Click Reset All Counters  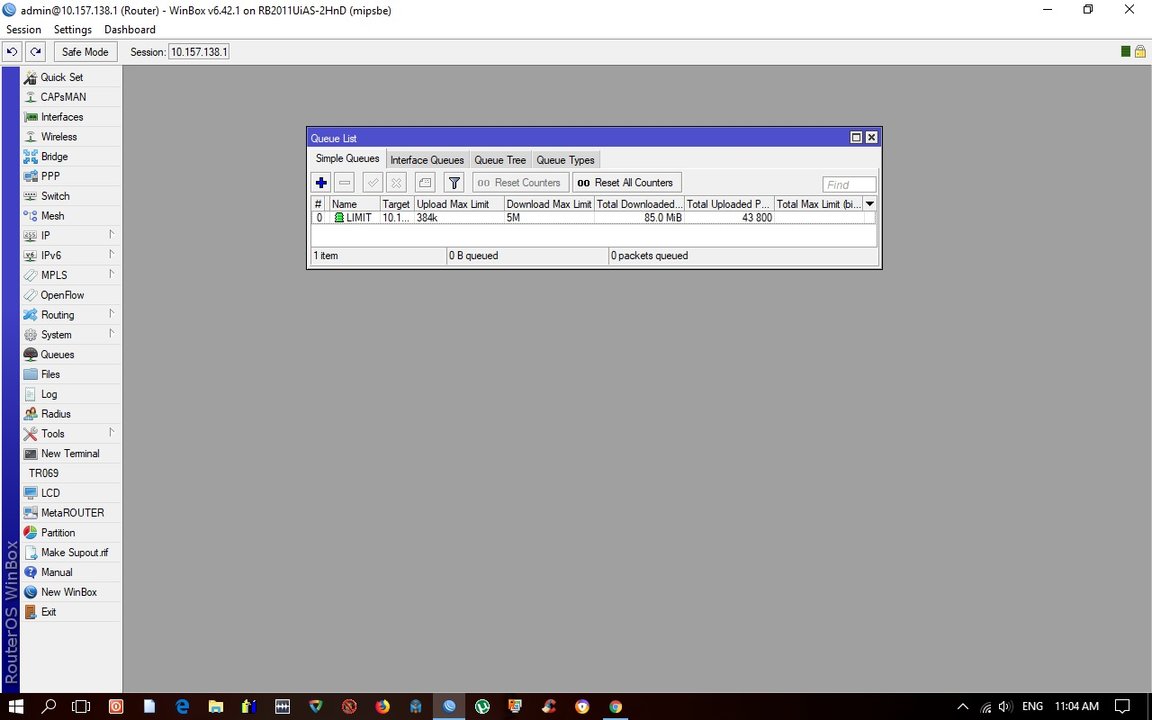(x=627, y=183)
